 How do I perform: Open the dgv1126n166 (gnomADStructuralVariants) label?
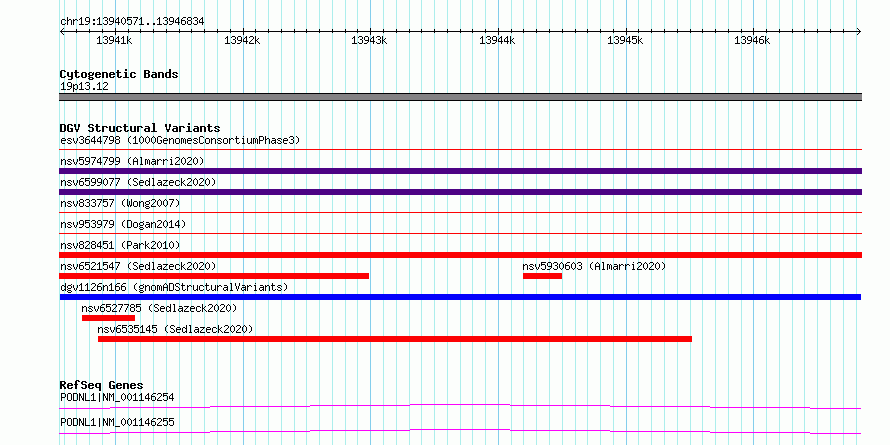[x=174, y=287]
